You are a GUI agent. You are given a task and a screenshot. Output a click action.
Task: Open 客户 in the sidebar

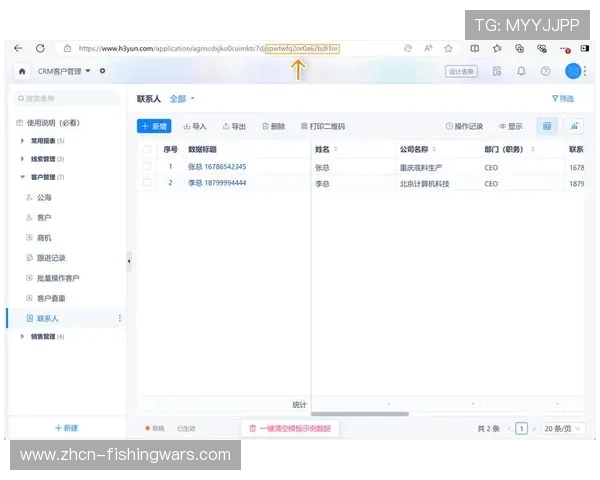pos(44,218)
